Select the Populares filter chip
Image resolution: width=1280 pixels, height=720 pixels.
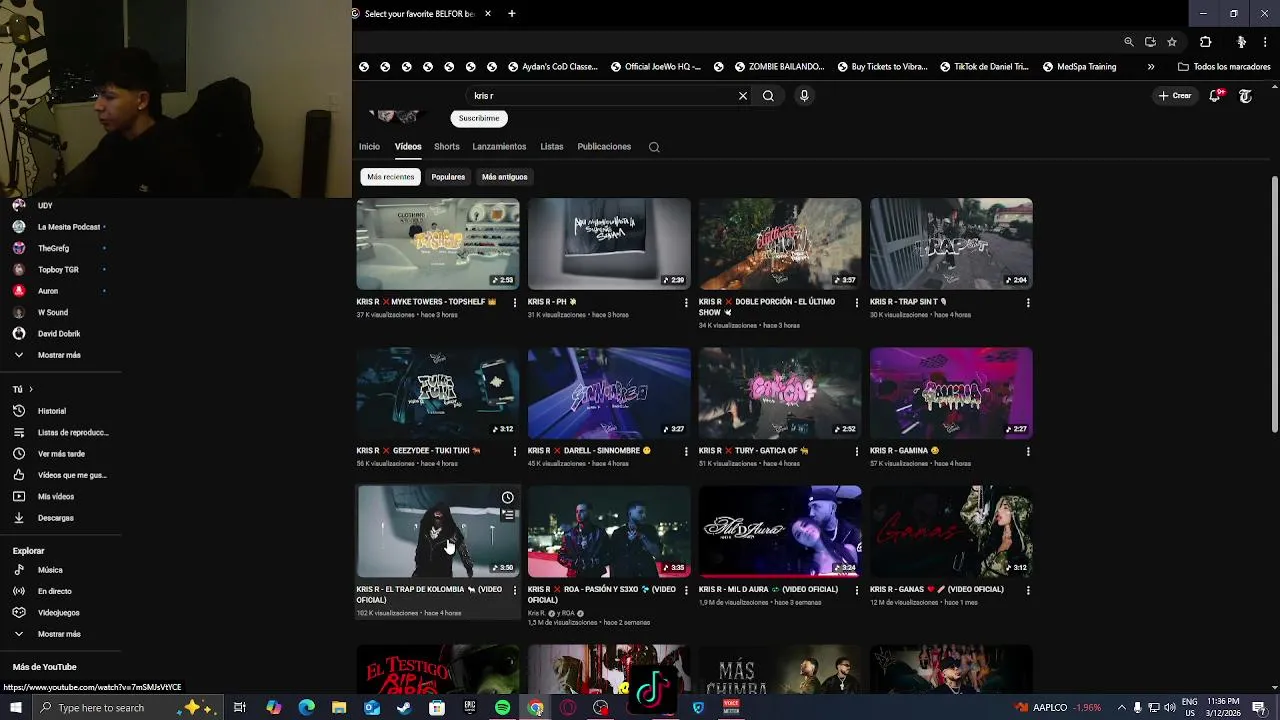coord(448,177)
